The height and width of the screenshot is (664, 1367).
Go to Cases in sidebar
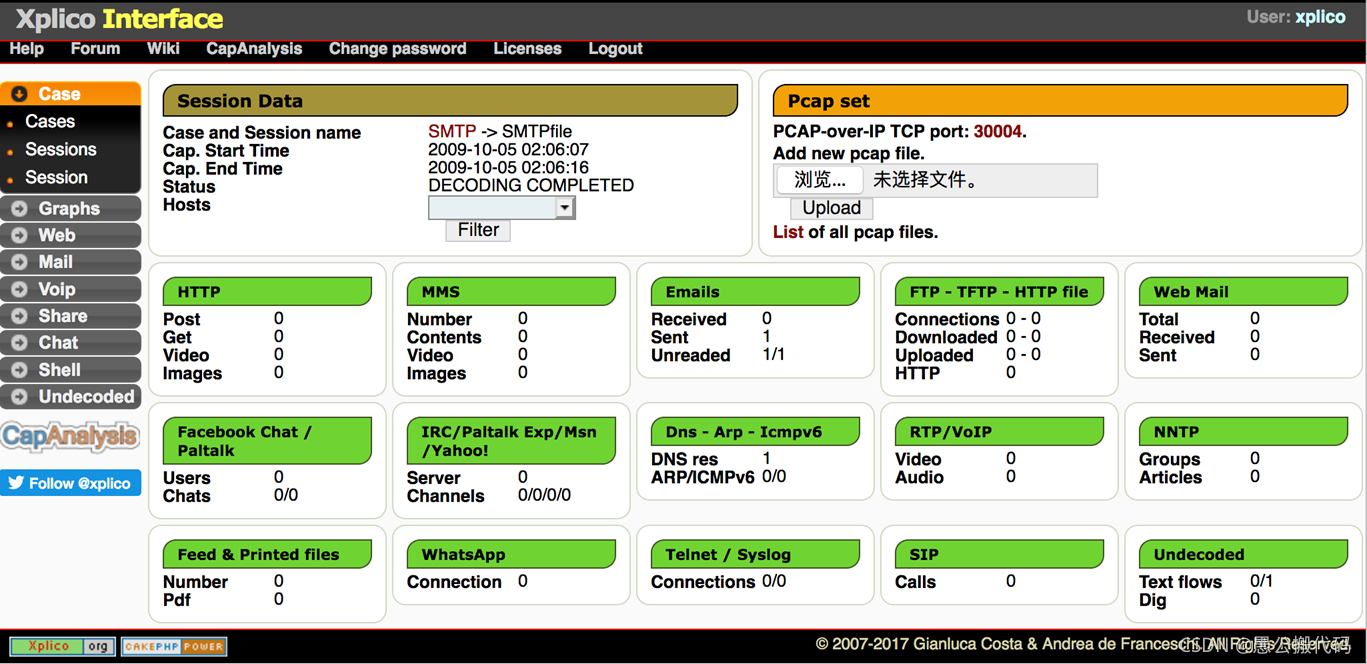50,121
